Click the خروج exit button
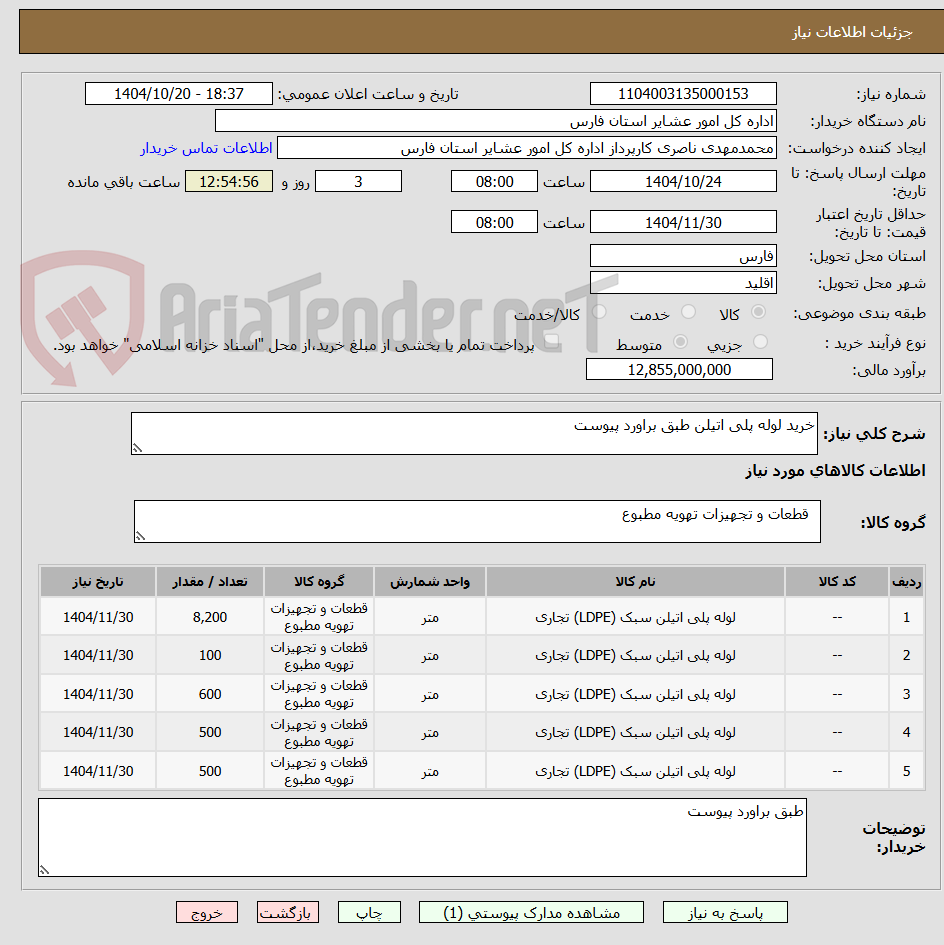944x945 pixels. pyautogui.click(x=207, y=912)
